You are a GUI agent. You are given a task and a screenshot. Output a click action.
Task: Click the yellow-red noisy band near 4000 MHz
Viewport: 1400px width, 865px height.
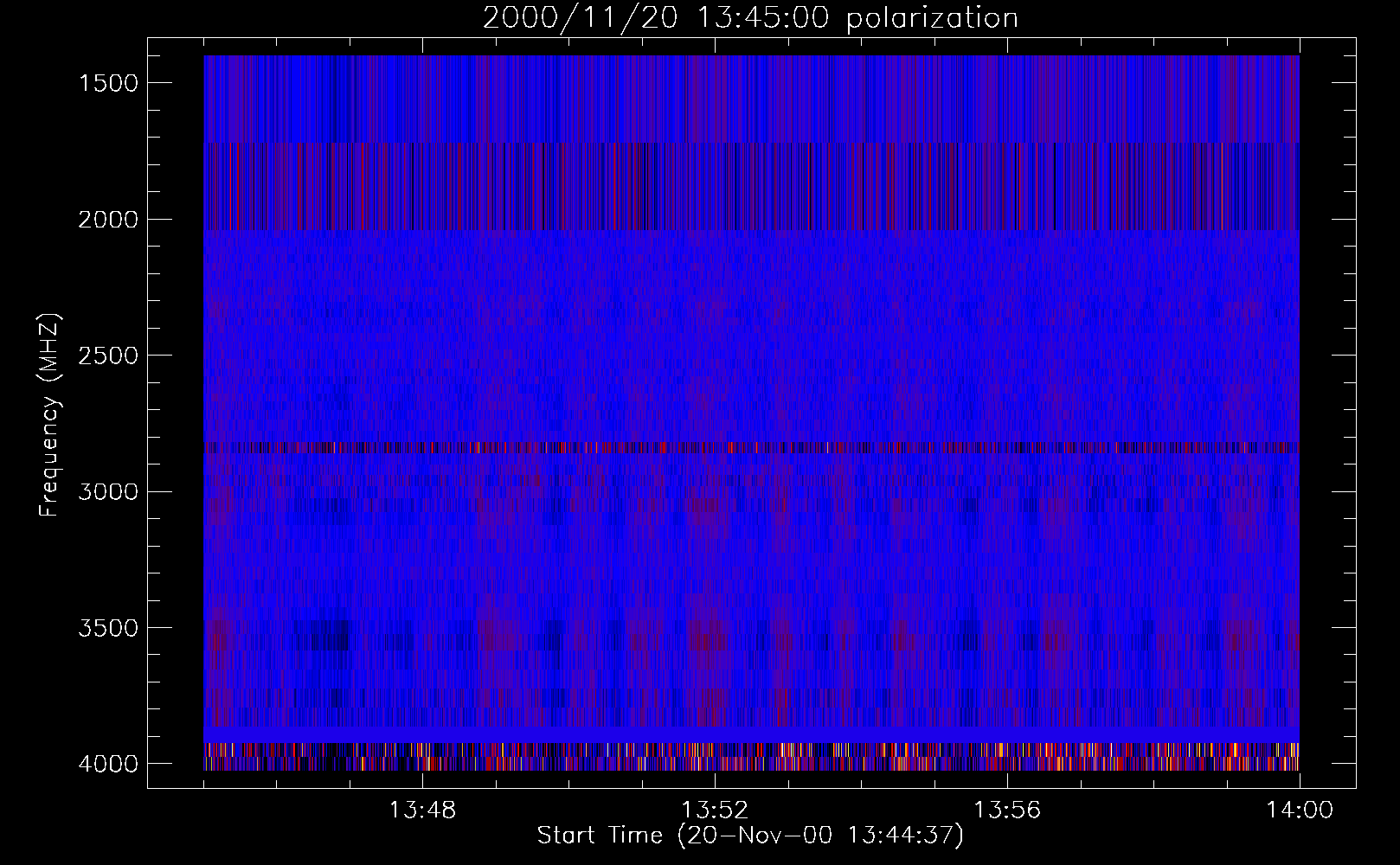coord(751,757)
